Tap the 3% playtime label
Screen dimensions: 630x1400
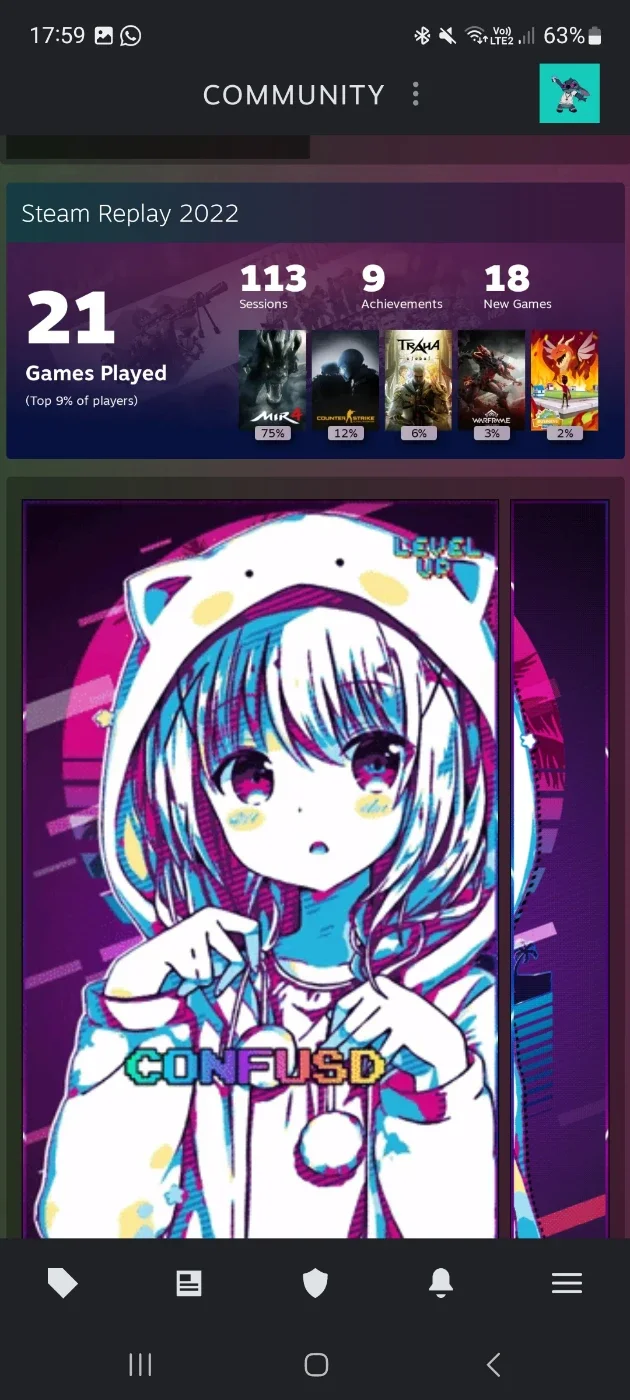(491, 433)
